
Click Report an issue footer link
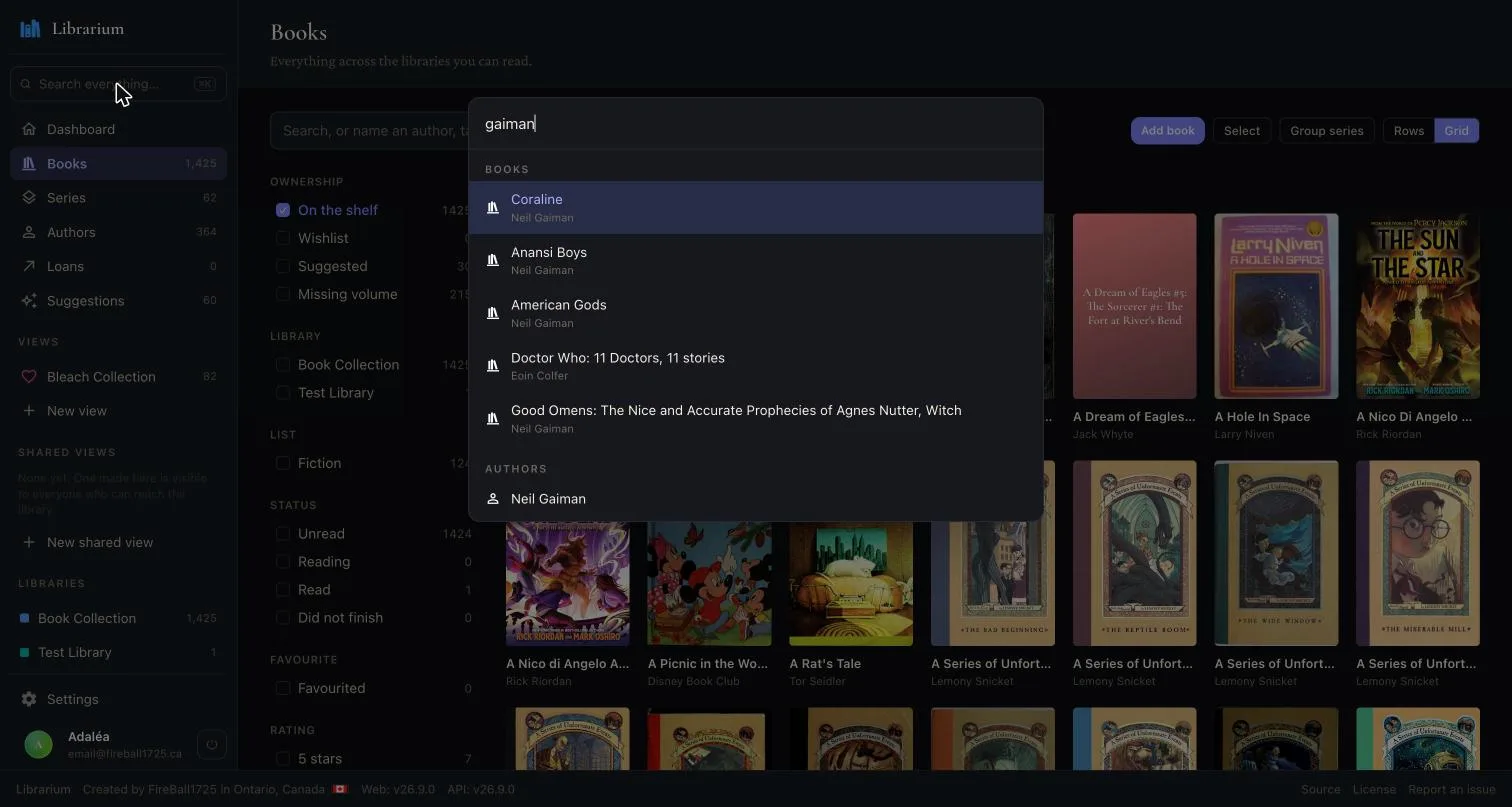pos(1452,789)
